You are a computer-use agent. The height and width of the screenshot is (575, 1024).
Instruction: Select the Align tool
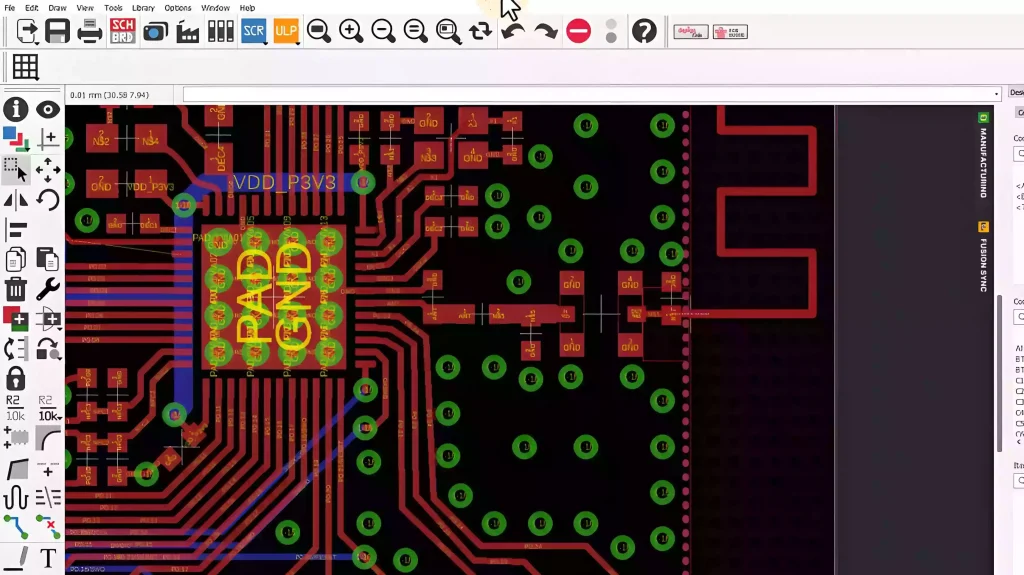pyautogui.click(x=16, y=229)
